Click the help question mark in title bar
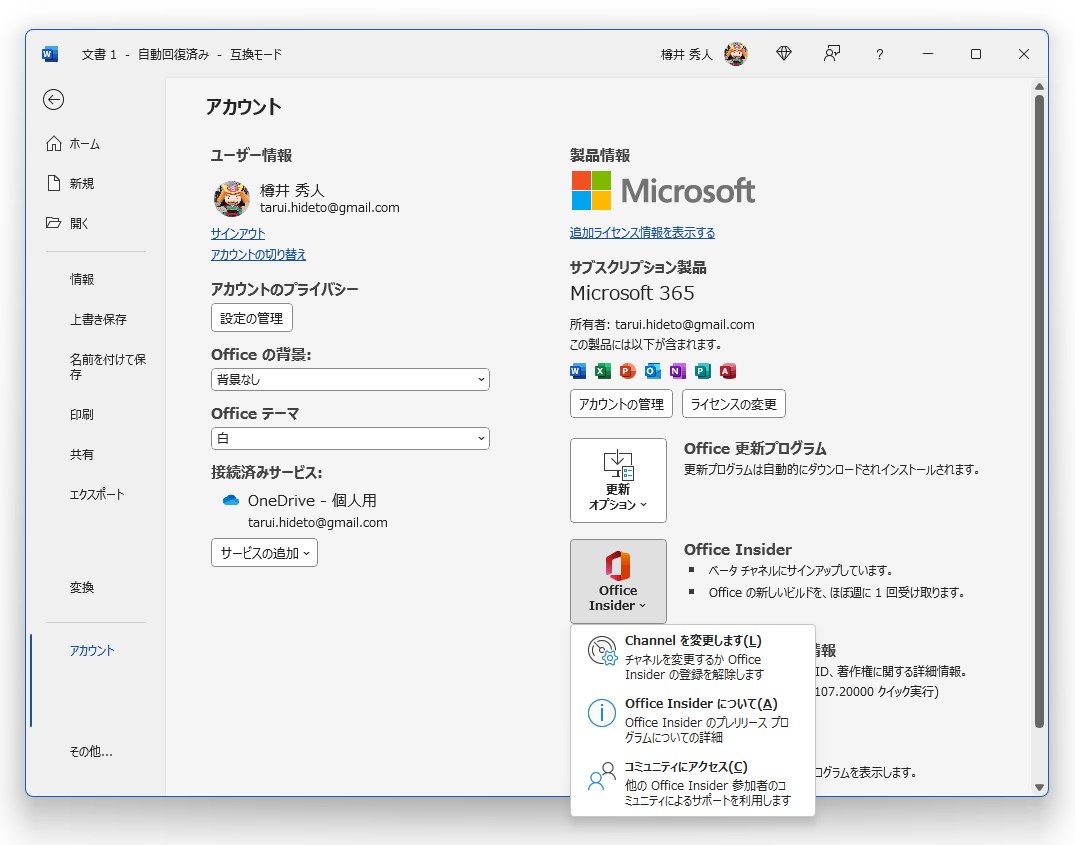 point(879,54)
